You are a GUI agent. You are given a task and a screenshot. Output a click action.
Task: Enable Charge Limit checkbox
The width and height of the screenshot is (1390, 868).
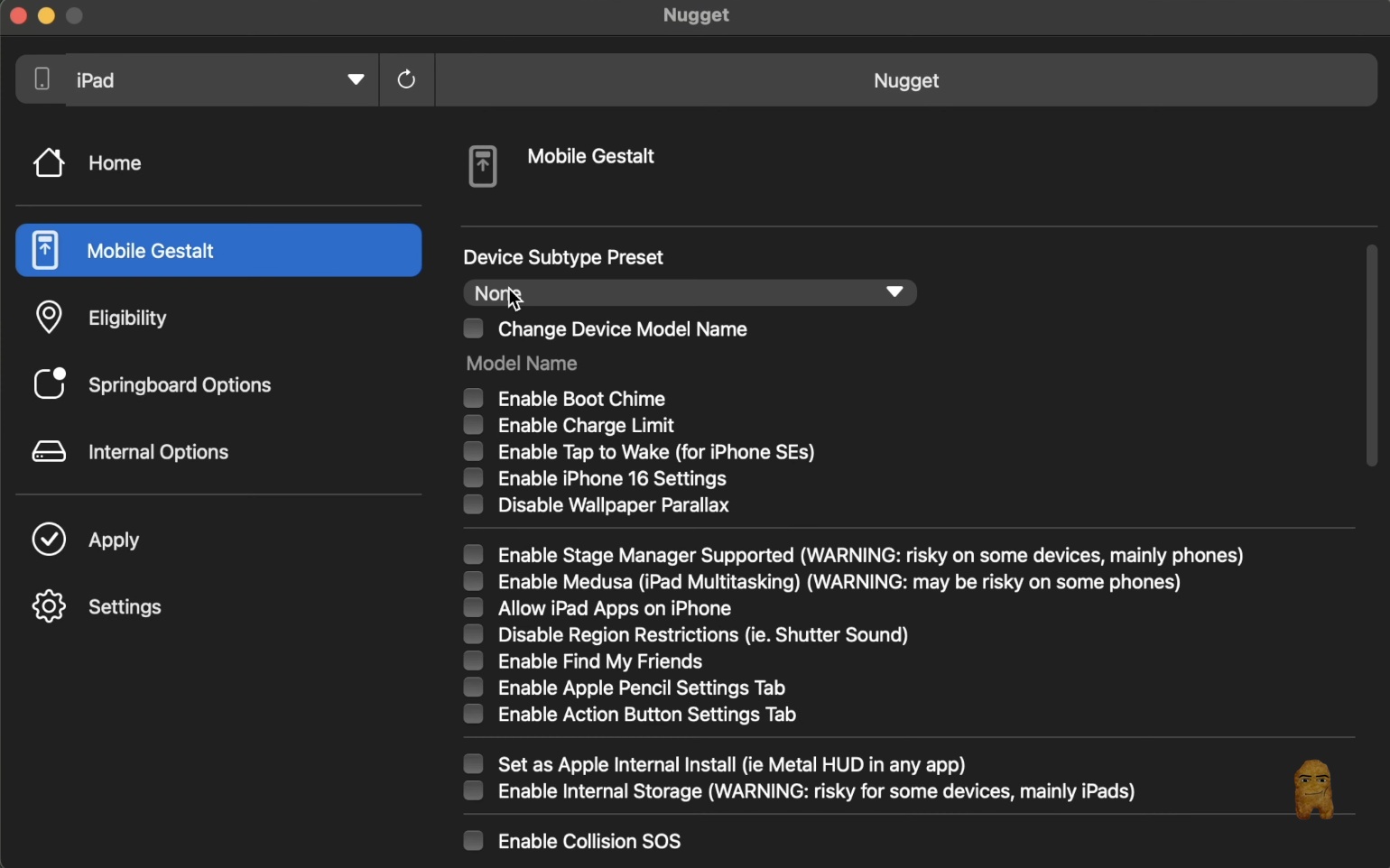pyautogui.click(x=474, y=424)
